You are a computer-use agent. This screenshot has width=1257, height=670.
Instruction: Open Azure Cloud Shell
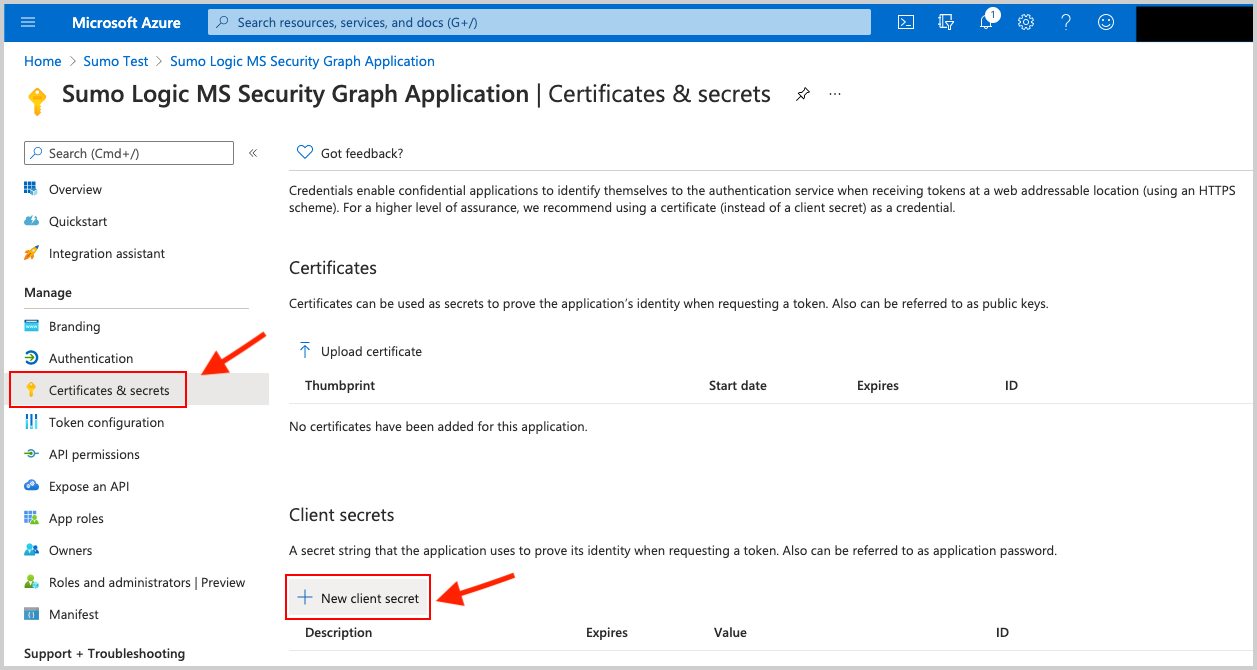pyautogui.click(x=905, y=21)
